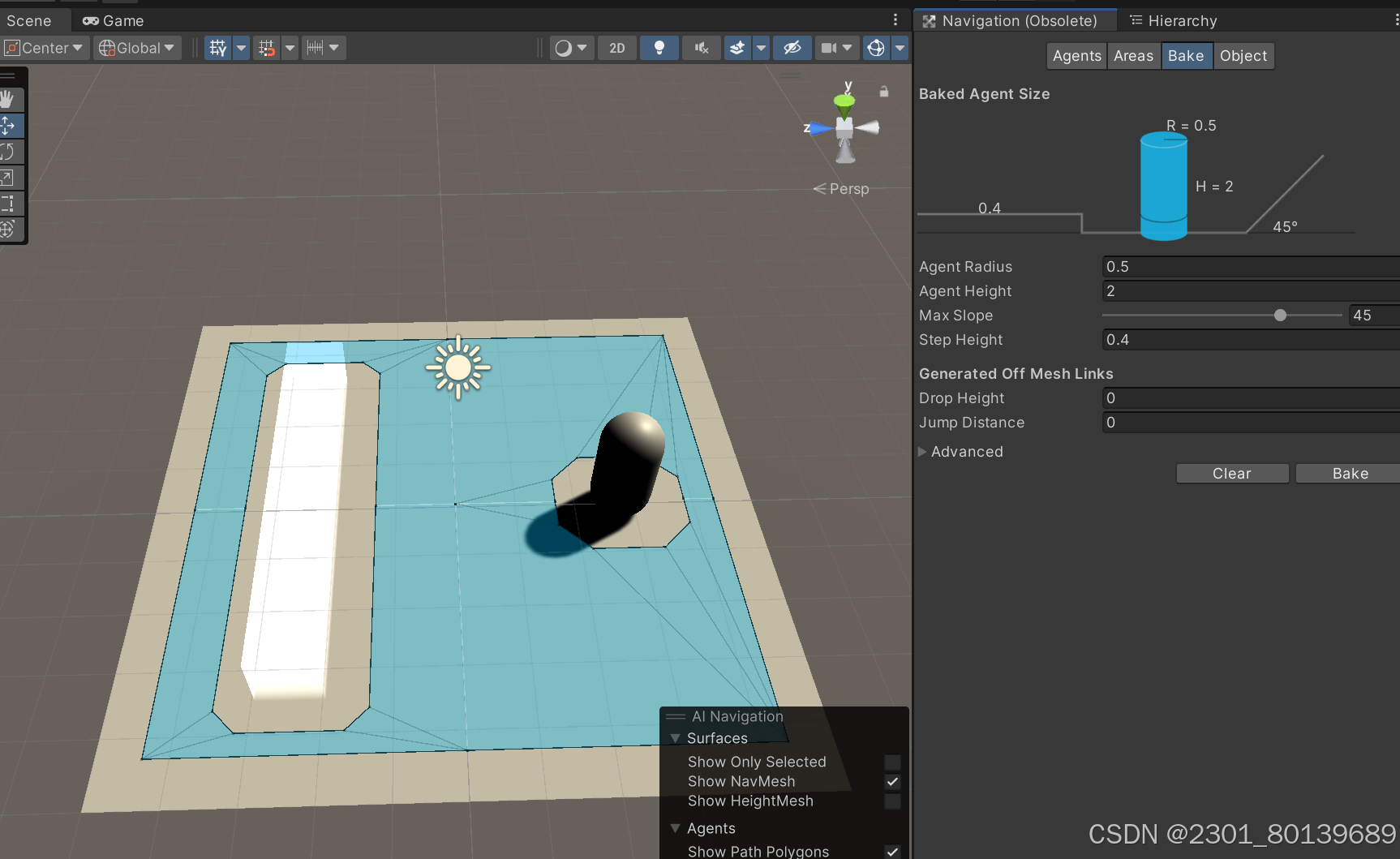The image size is (1400, 859).
Task: Click the blue Z axis cone on gizmo
Action: point(822,128)
